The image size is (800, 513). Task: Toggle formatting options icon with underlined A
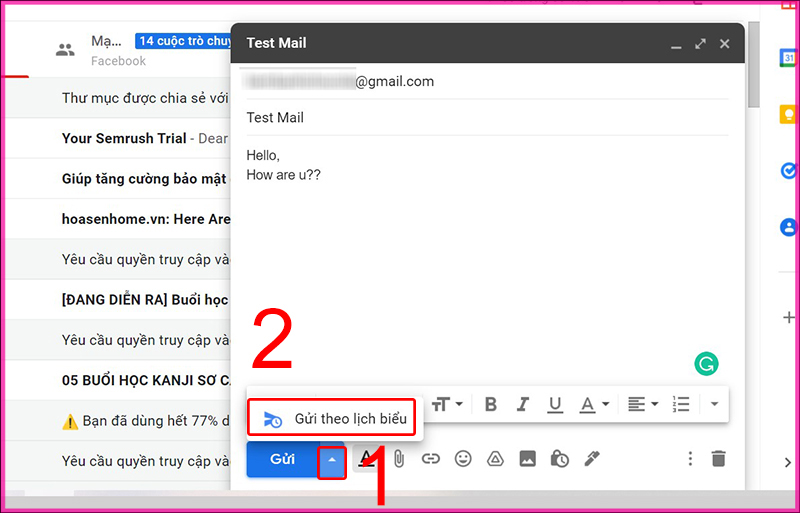(x=365, y=459)
